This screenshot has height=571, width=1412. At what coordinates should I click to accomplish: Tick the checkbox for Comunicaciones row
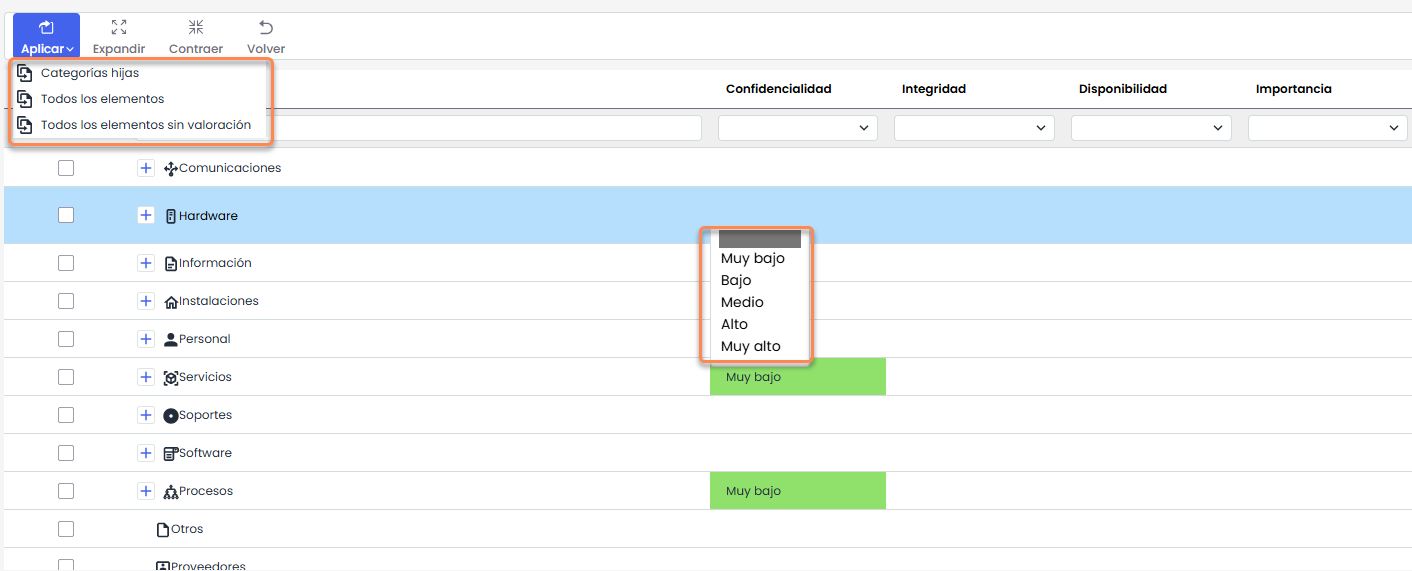tap(66, 168)
